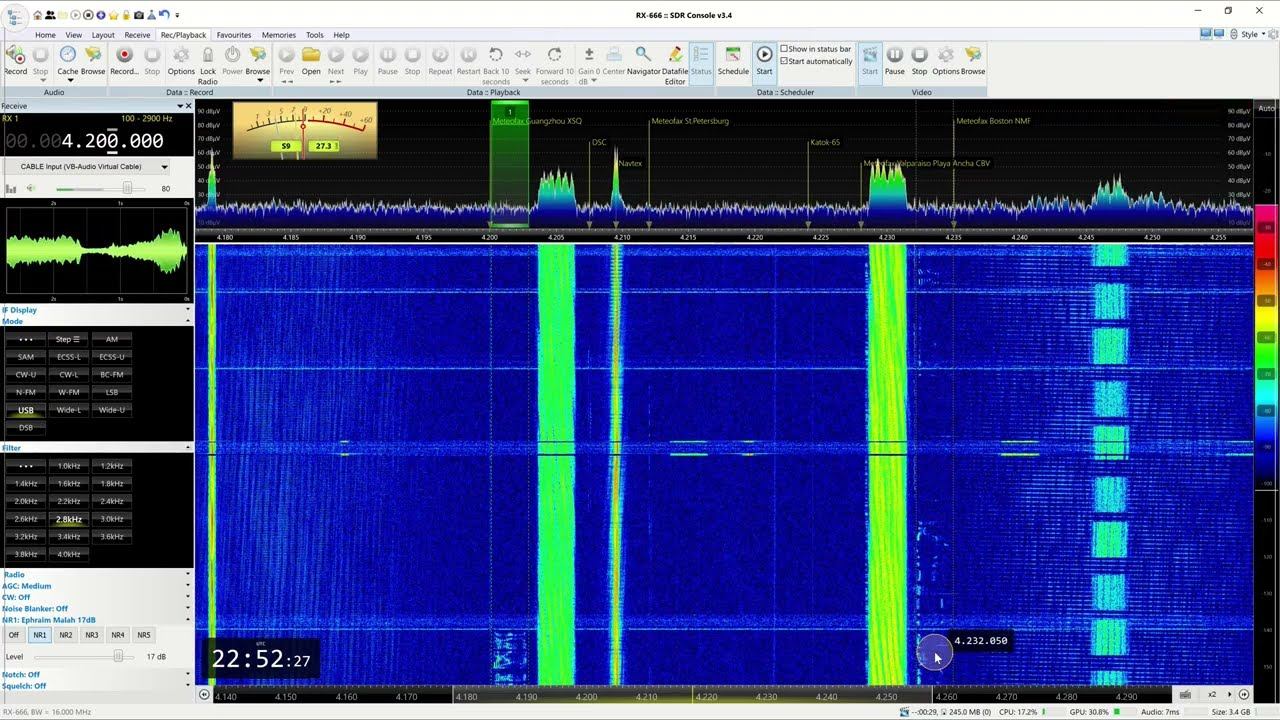
Task: Switch to the Receive ribbon tab
Action: coord(137,35)
